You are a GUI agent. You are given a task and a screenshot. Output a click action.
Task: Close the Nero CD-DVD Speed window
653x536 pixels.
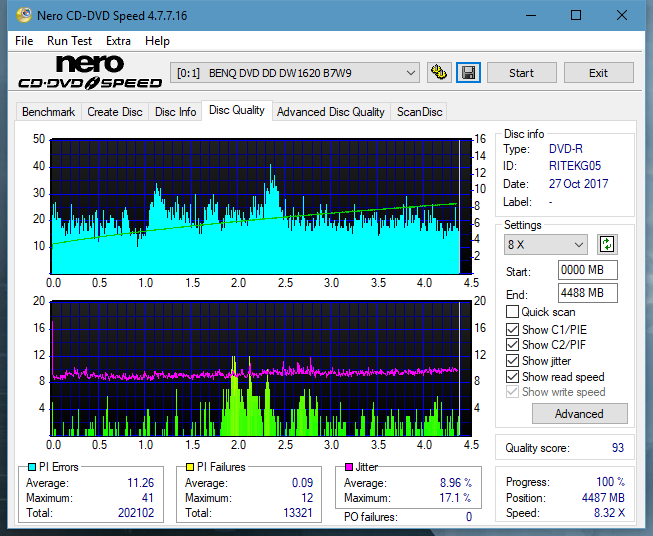tap(622, 15)
